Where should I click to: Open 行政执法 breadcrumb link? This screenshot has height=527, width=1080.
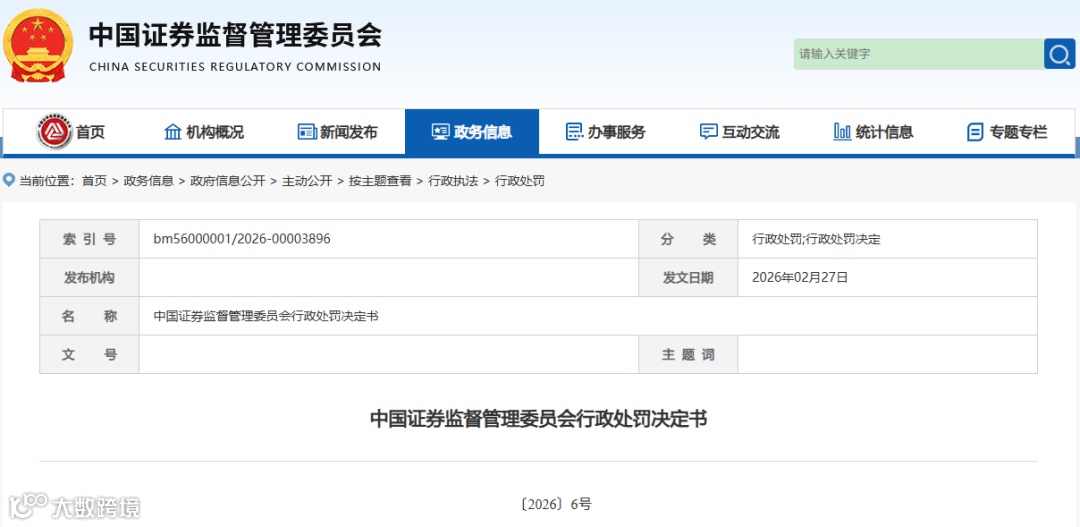[x=453, y=181]
